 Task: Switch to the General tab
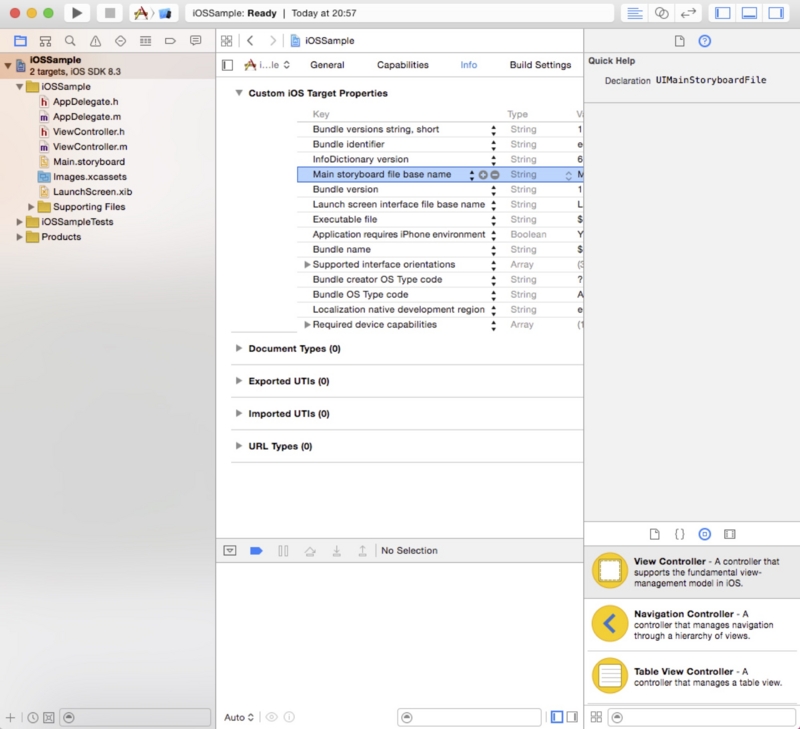[327, 65]
